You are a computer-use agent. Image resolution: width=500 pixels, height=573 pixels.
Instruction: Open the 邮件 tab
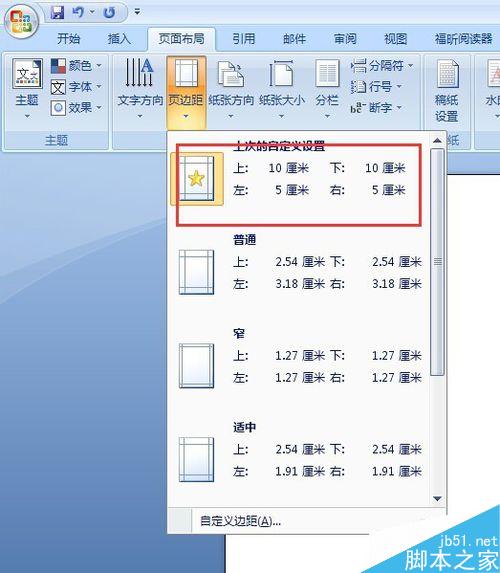click(x=294, y=39)
